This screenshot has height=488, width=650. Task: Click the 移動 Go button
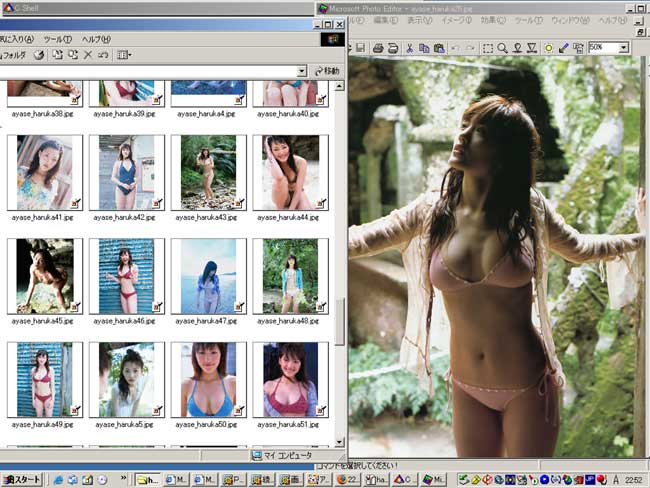[327, 71]
